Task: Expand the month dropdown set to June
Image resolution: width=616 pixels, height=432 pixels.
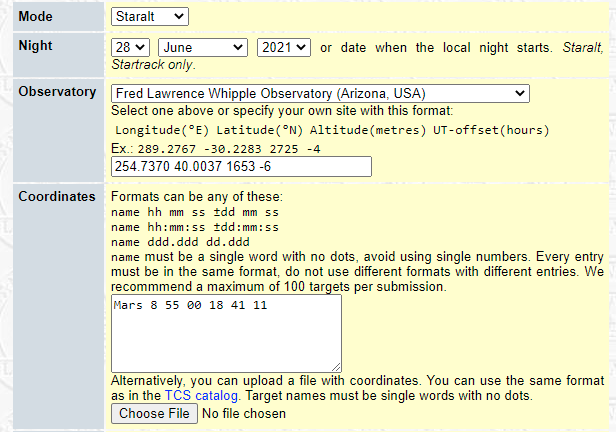Action: click(x=203, y=47)
